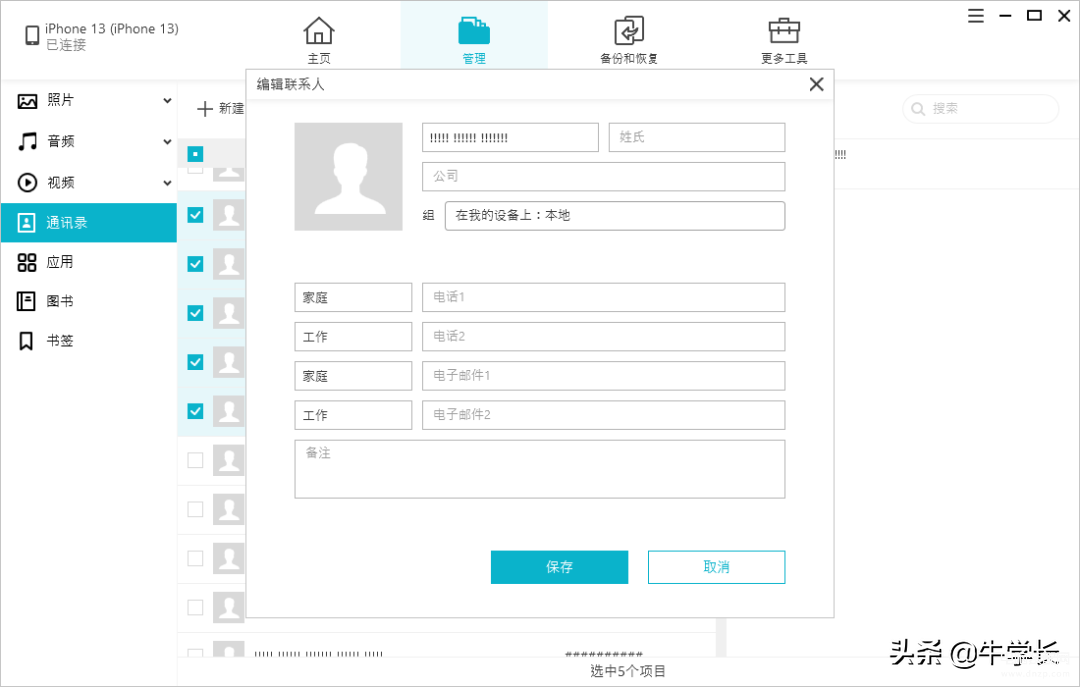Click the 保存 save button

click(559, 567)
